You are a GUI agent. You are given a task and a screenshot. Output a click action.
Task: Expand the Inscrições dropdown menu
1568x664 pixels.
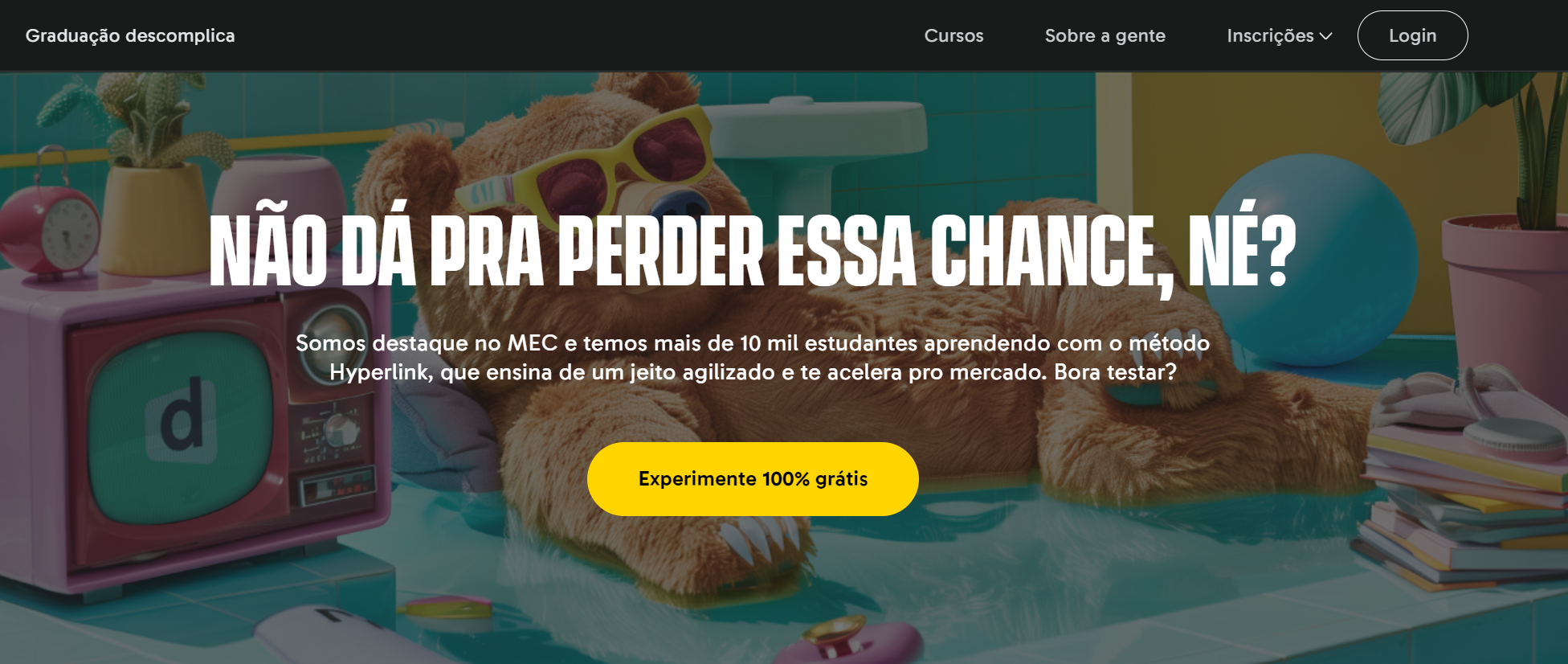(1280, 35)
